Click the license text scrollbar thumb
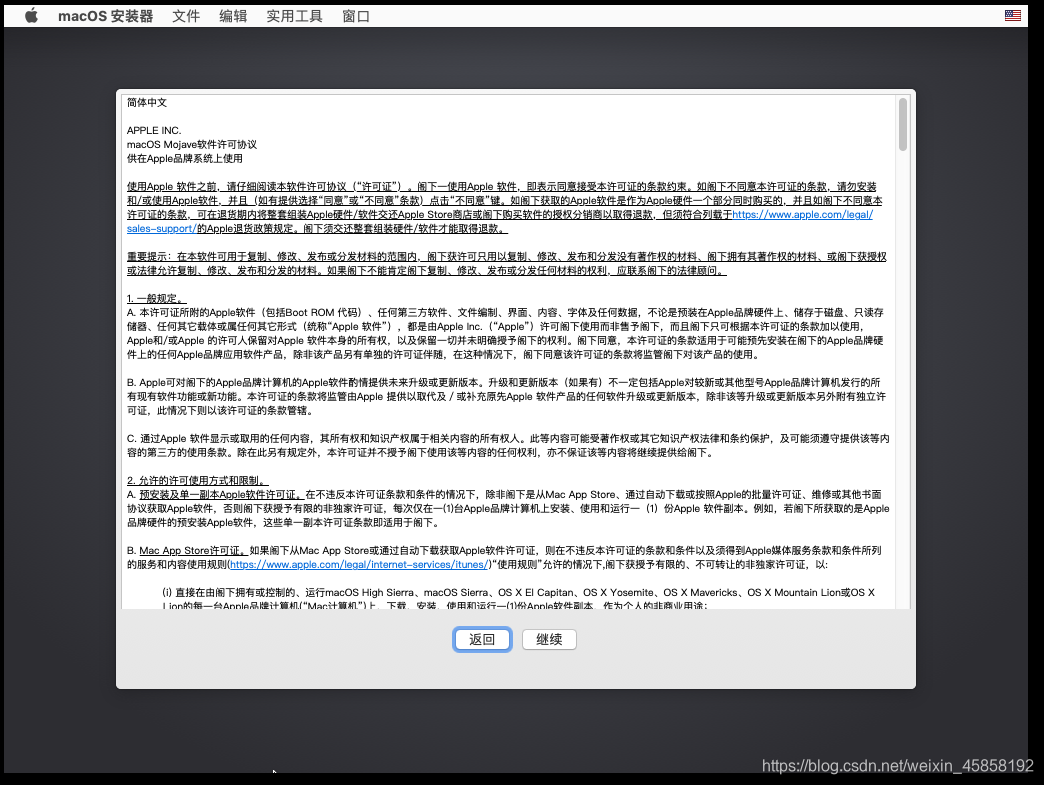 pos(903,125)
